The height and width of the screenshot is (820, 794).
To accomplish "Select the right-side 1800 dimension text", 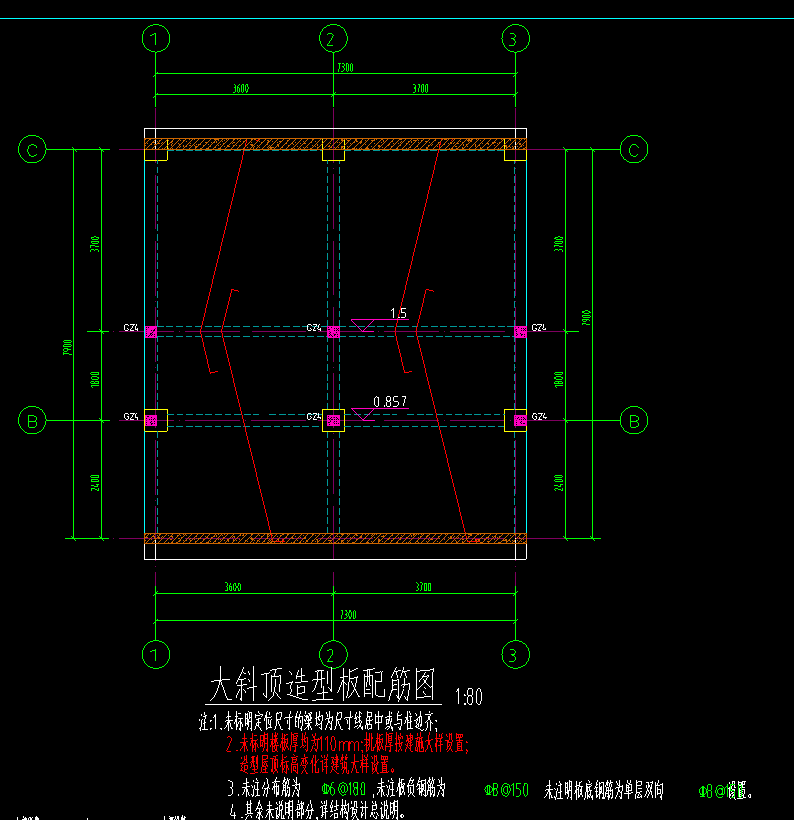I will (559, 379).
